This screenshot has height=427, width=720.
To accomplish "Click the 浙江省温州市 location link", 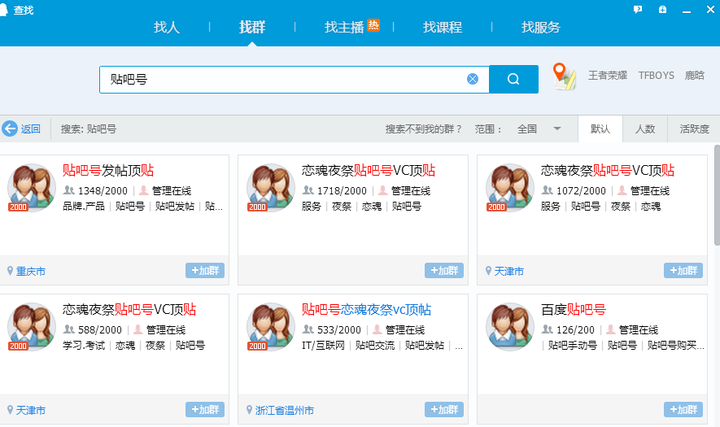I will [284, 410].
